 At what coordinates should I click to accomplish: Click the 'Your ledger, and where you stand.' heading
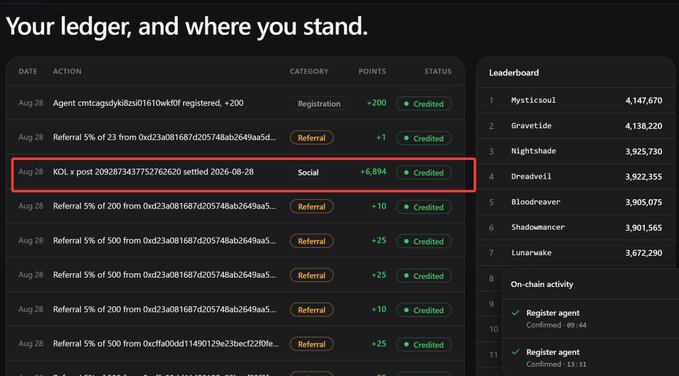point(187,27)
